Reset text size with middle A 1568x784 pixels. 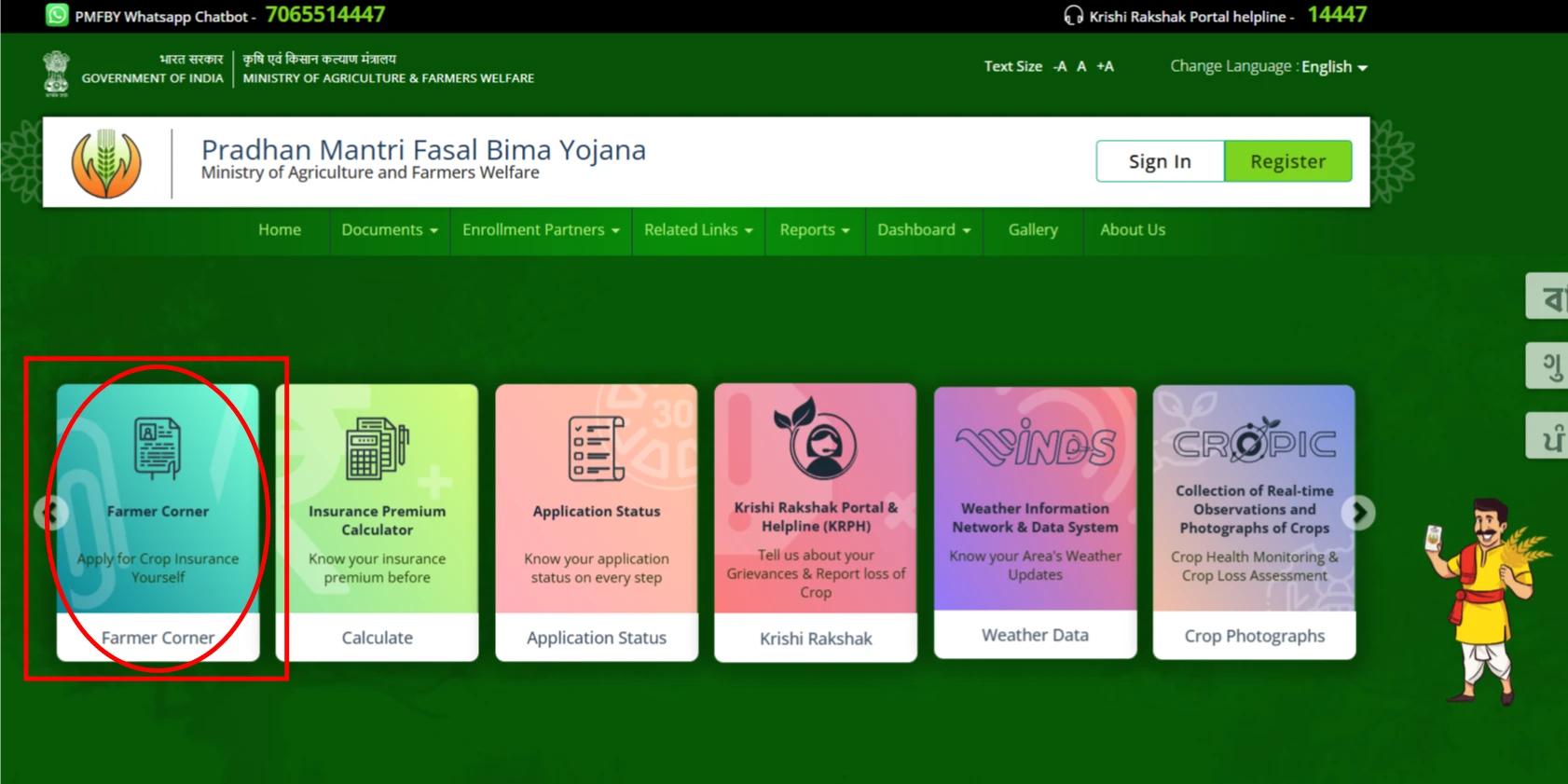click(x=1081, y=66)
